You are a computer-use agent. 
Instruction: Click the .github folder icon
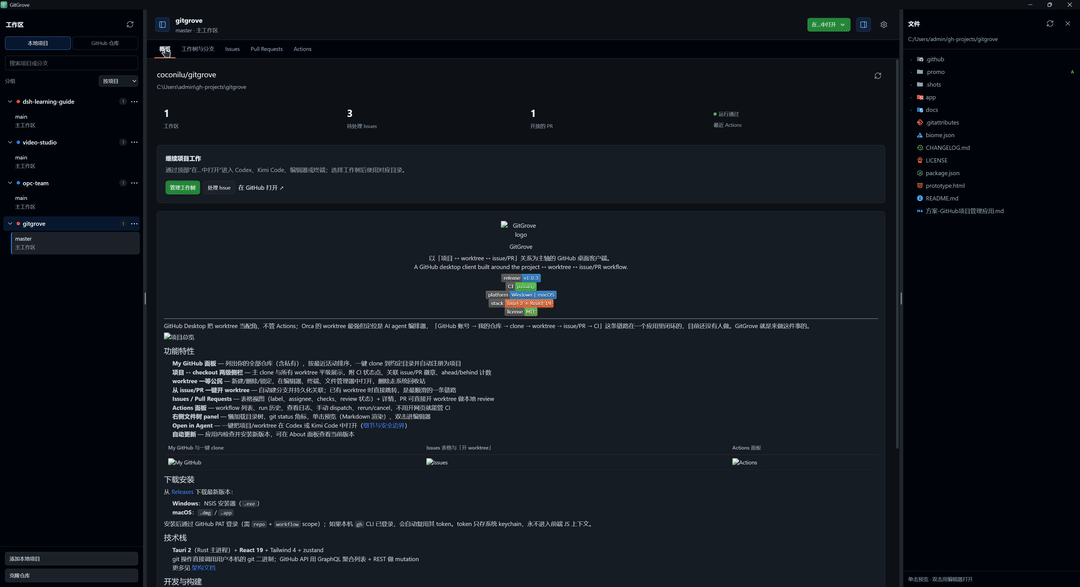920,59
